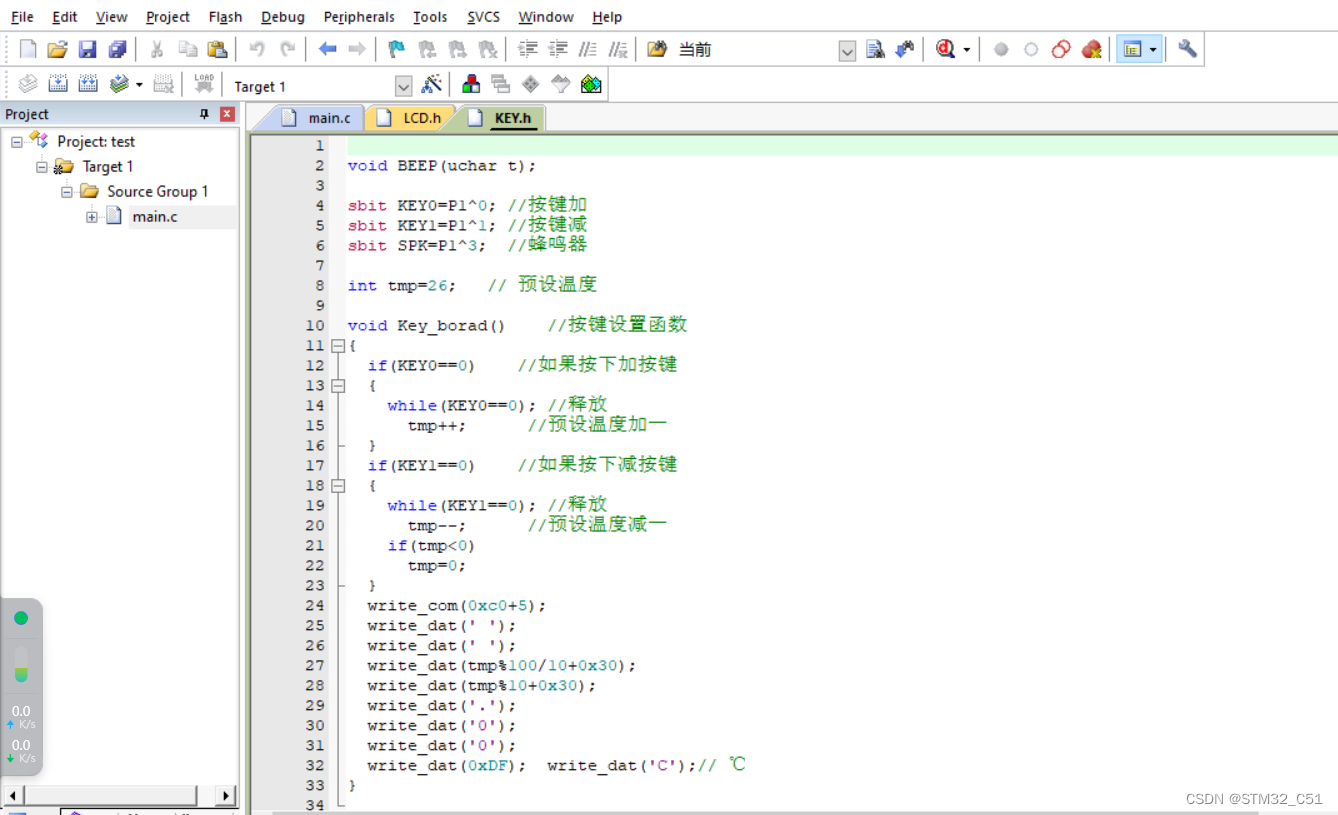
Task: Collapse the Project: test tree node
Action: point(17,142)
